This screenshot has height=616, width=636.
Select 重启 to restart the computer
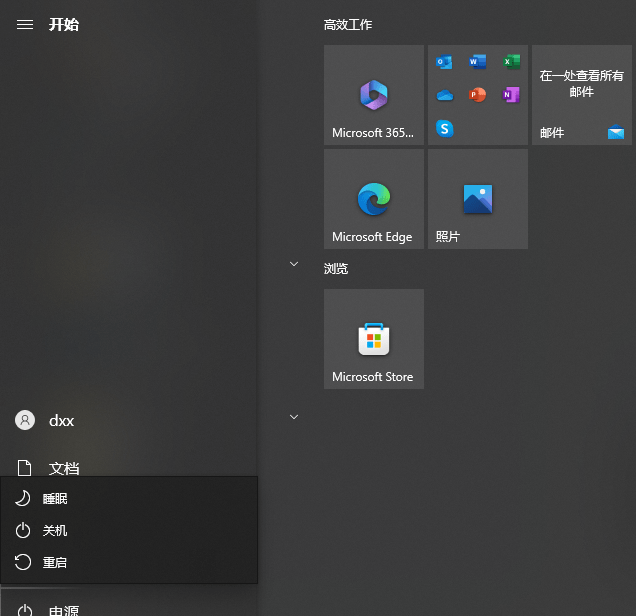tap(55, 563)
